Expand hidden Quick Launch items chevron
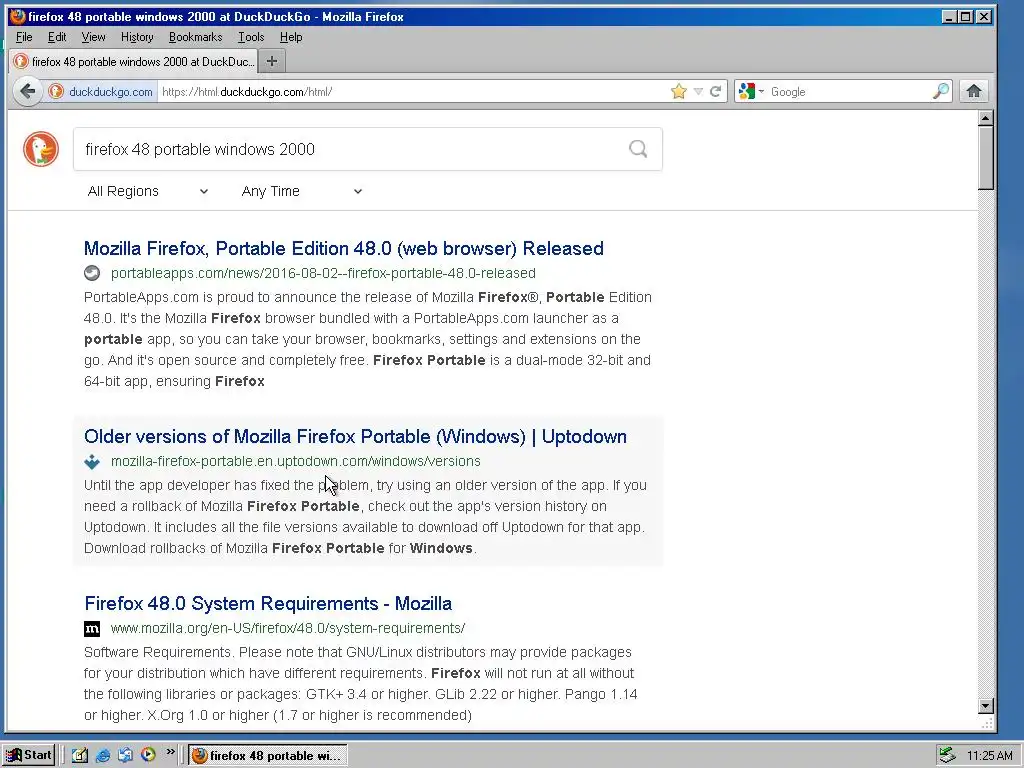1024x768 pixels. (x=170, y=752)
